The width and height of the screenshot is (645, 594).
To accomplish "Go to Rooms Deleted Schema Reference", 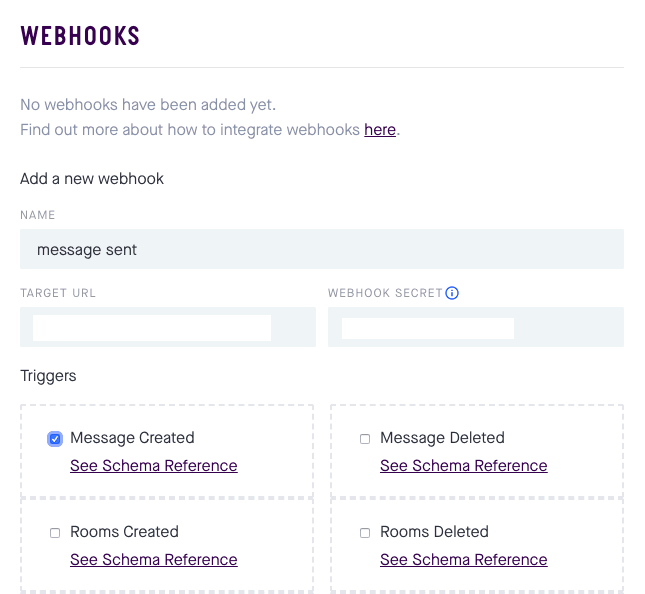I will [x=464, y=560].
